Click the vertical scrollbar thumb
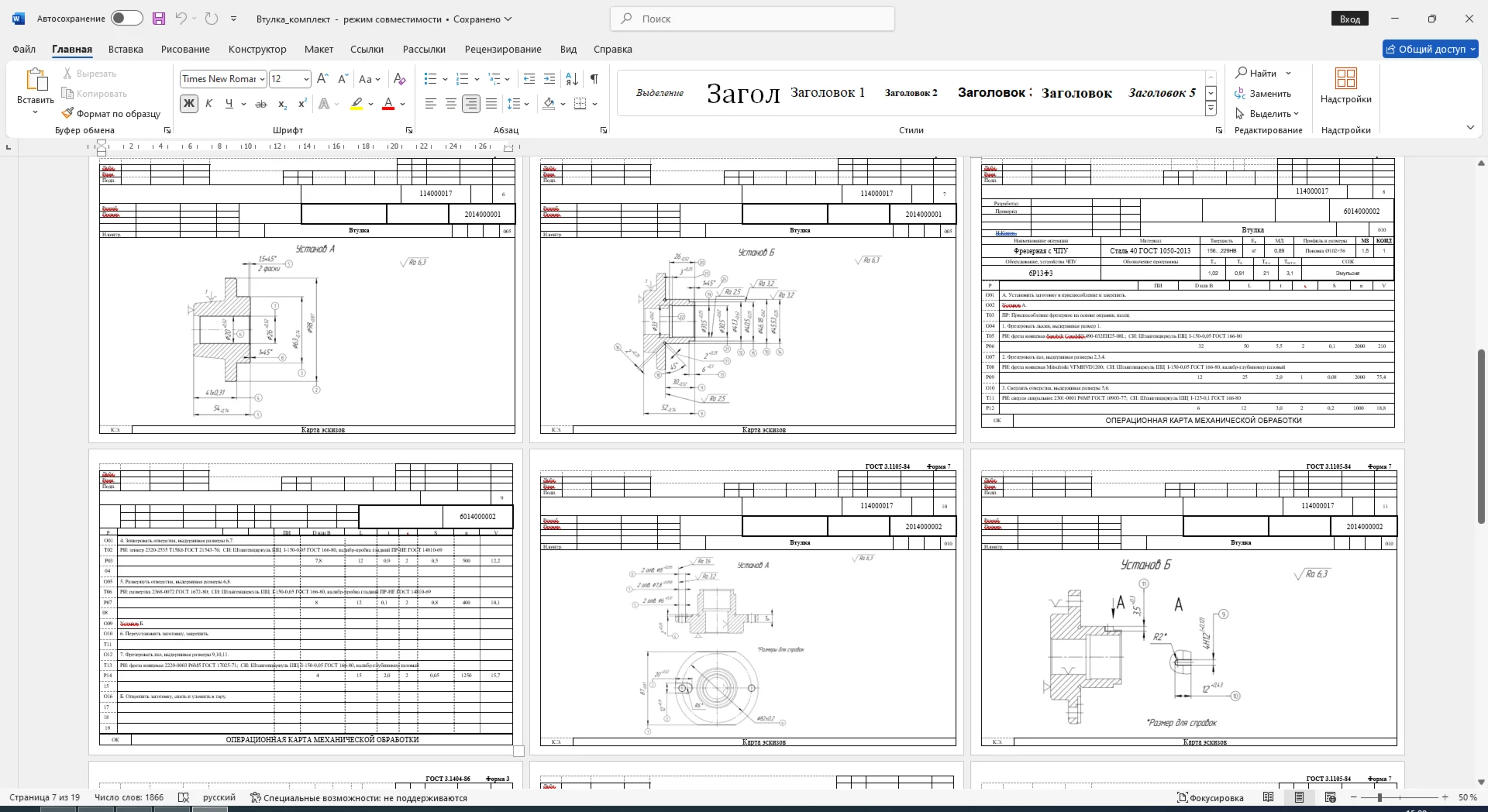This screenshot has height=812, width=1488. pos(1481,437)
